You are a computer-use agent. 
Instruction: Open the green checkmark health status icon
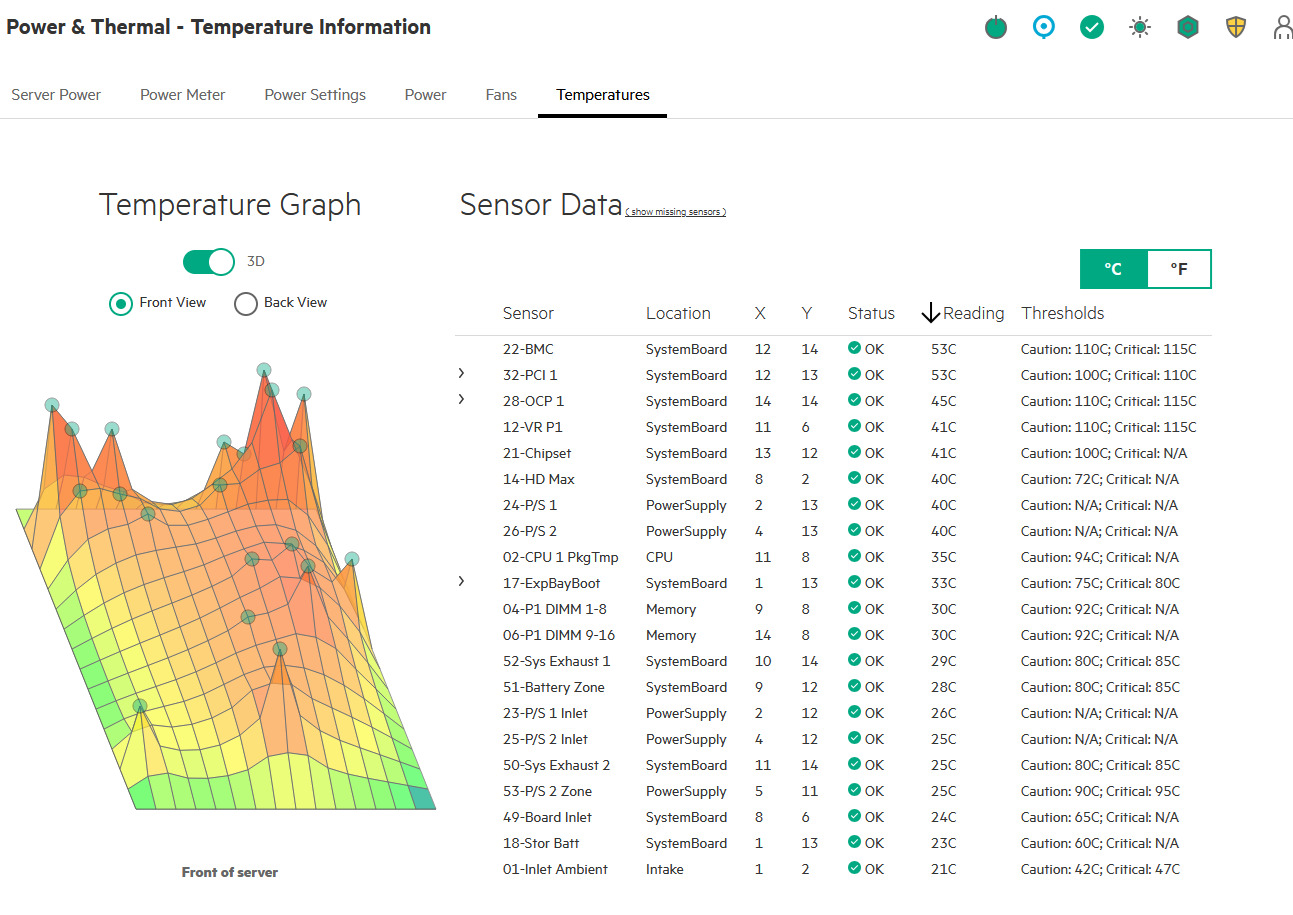click(1092, 28)
